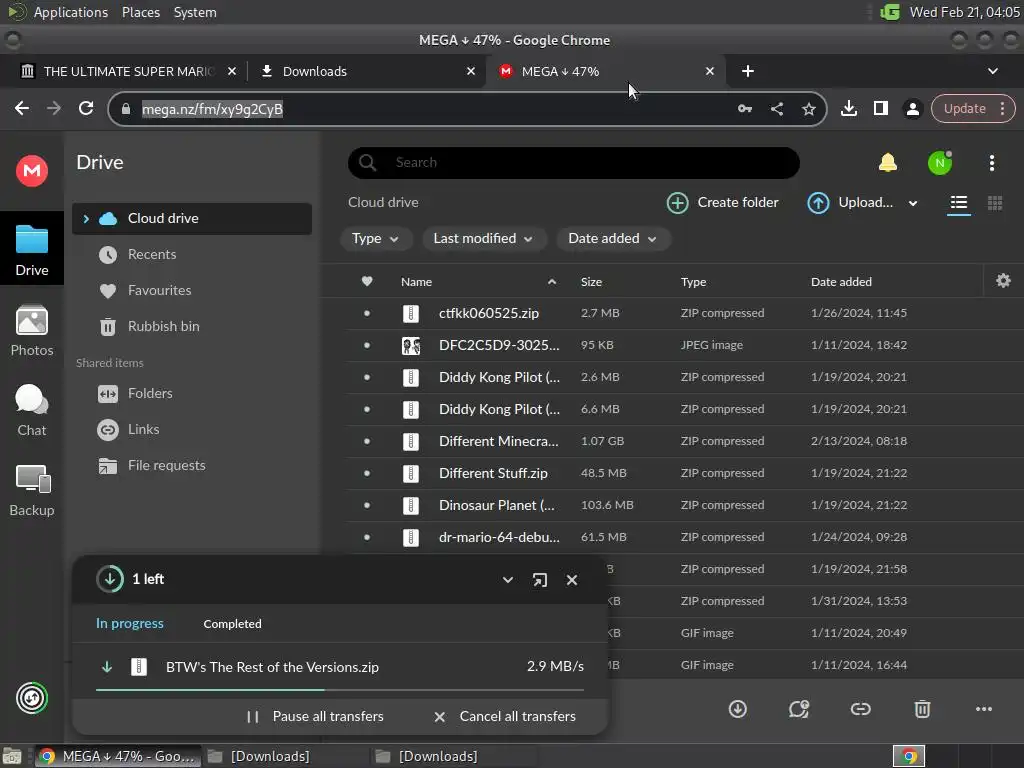Click the MEGA search field
This screenshot has height=768, width=1024.
pos(573,163)
